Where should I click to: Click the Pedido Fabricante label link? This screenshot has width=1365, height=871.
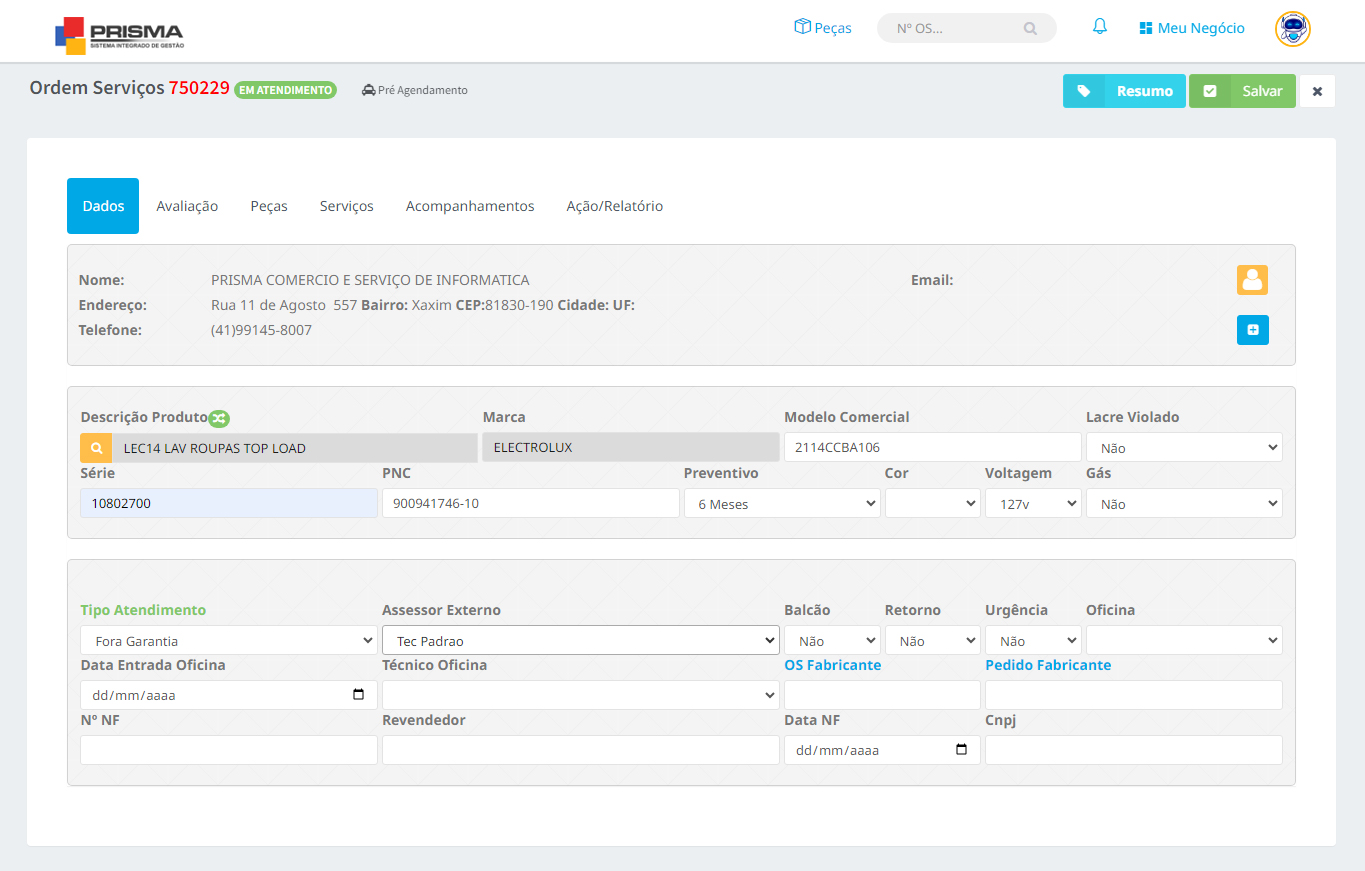pyautogui.click(x=1048, y=665)
